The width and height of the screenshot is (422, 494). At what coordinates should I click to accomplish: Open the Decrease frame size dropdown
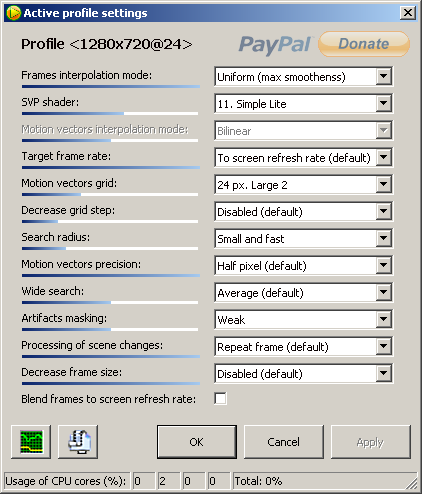[x=303, y=374]
